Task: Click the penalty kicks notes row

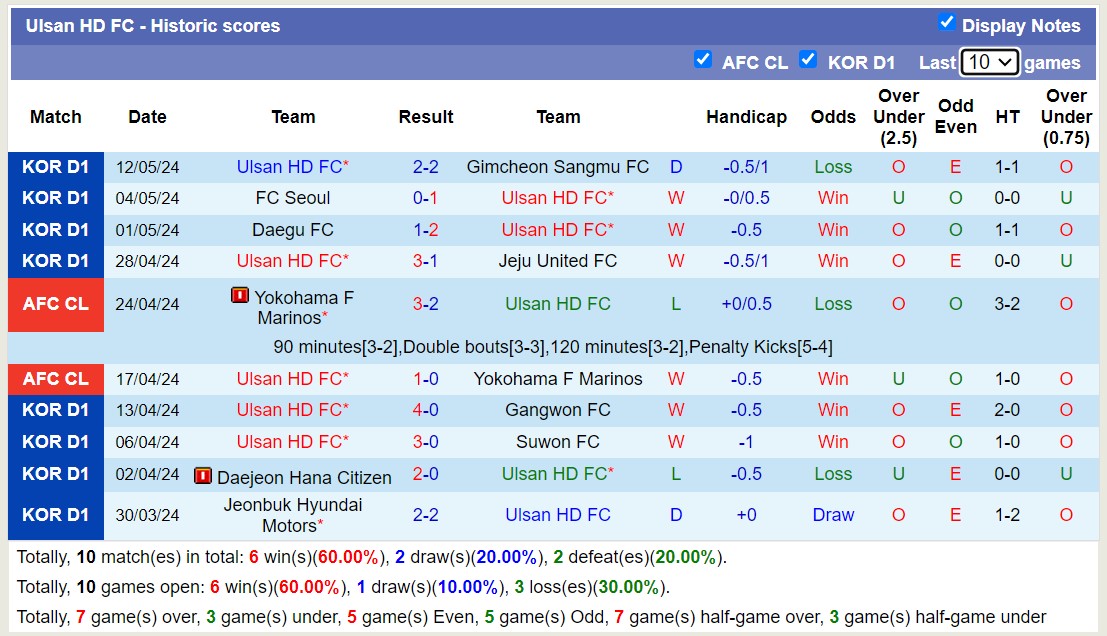Action: point(553,345)
